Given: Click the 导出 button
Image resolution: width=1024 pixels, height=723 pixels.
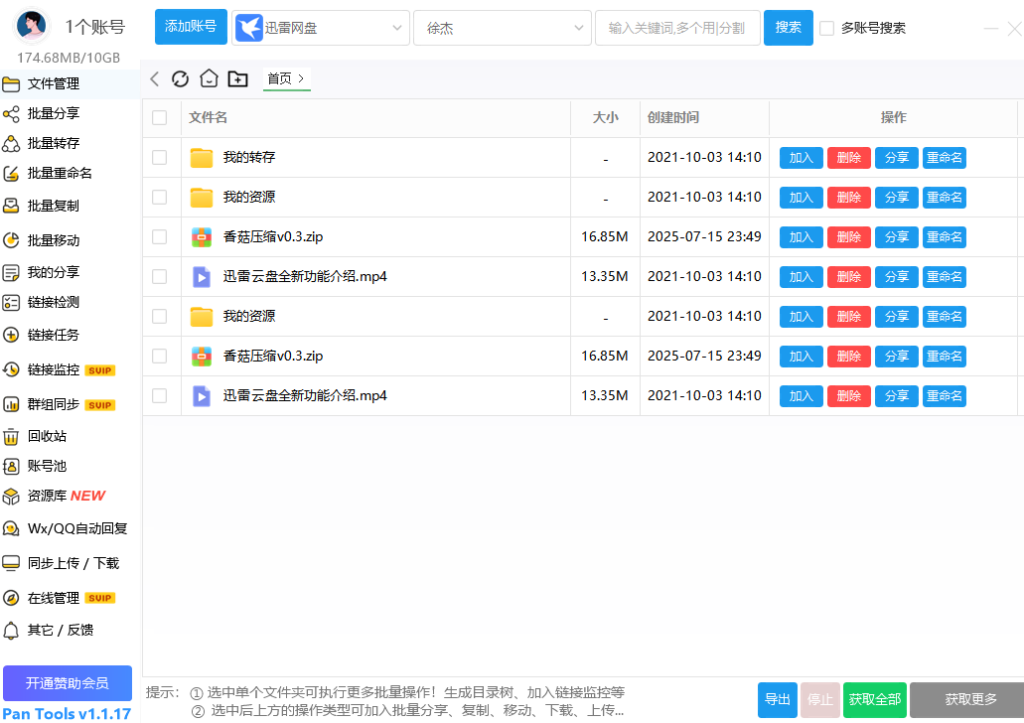Looking at the screenshot, I should (777, 699).
